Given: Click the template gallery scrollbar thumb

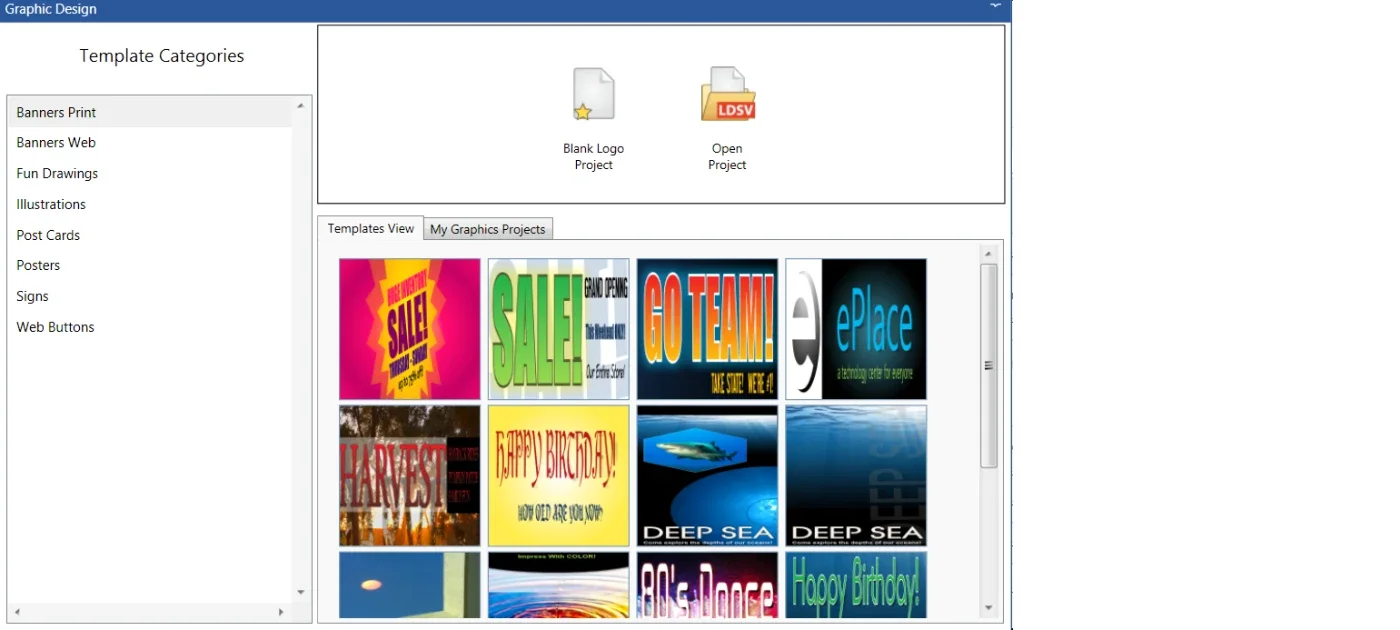Looking at the screenshot, I should tap(989, 366).
